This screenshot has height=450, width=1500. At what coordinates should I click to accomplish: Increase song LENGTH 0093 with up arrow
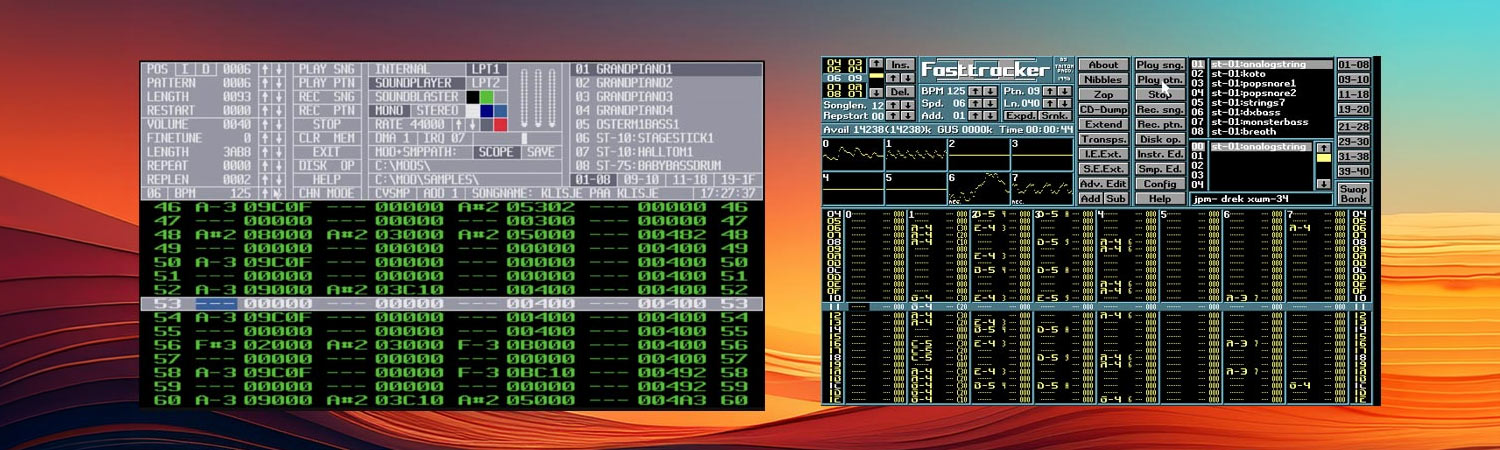point(265,97)
